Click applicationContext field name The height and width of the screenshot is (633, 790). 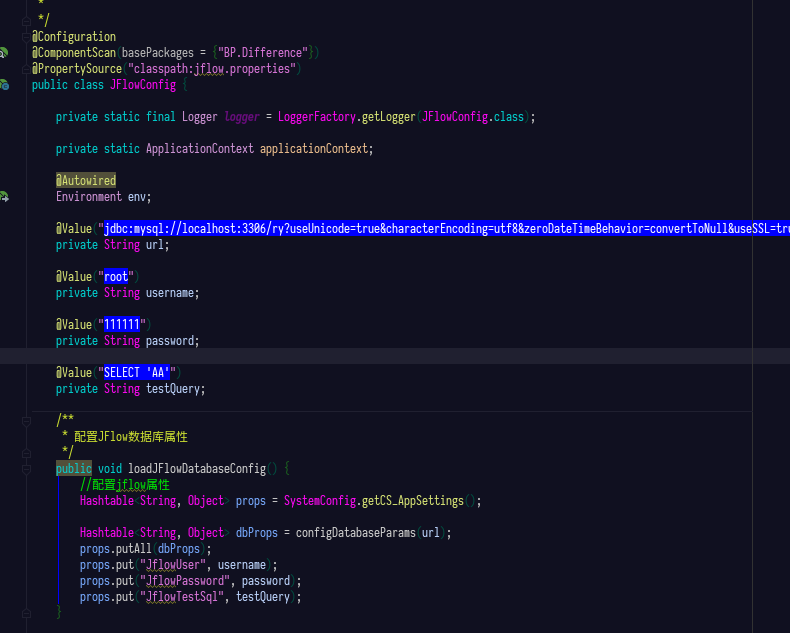click(314, 149)
